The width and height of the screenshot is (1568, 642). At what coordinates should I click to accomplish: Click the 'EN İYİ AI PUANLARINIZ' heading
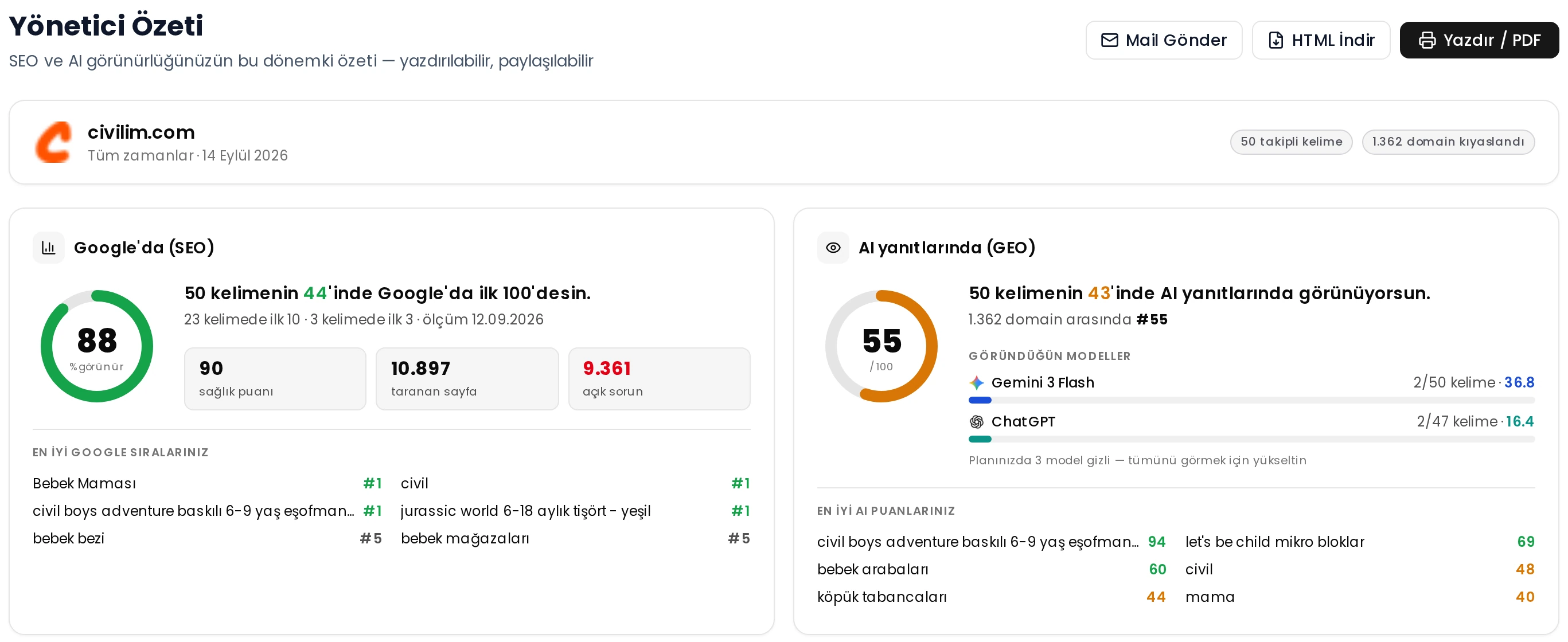886,511
